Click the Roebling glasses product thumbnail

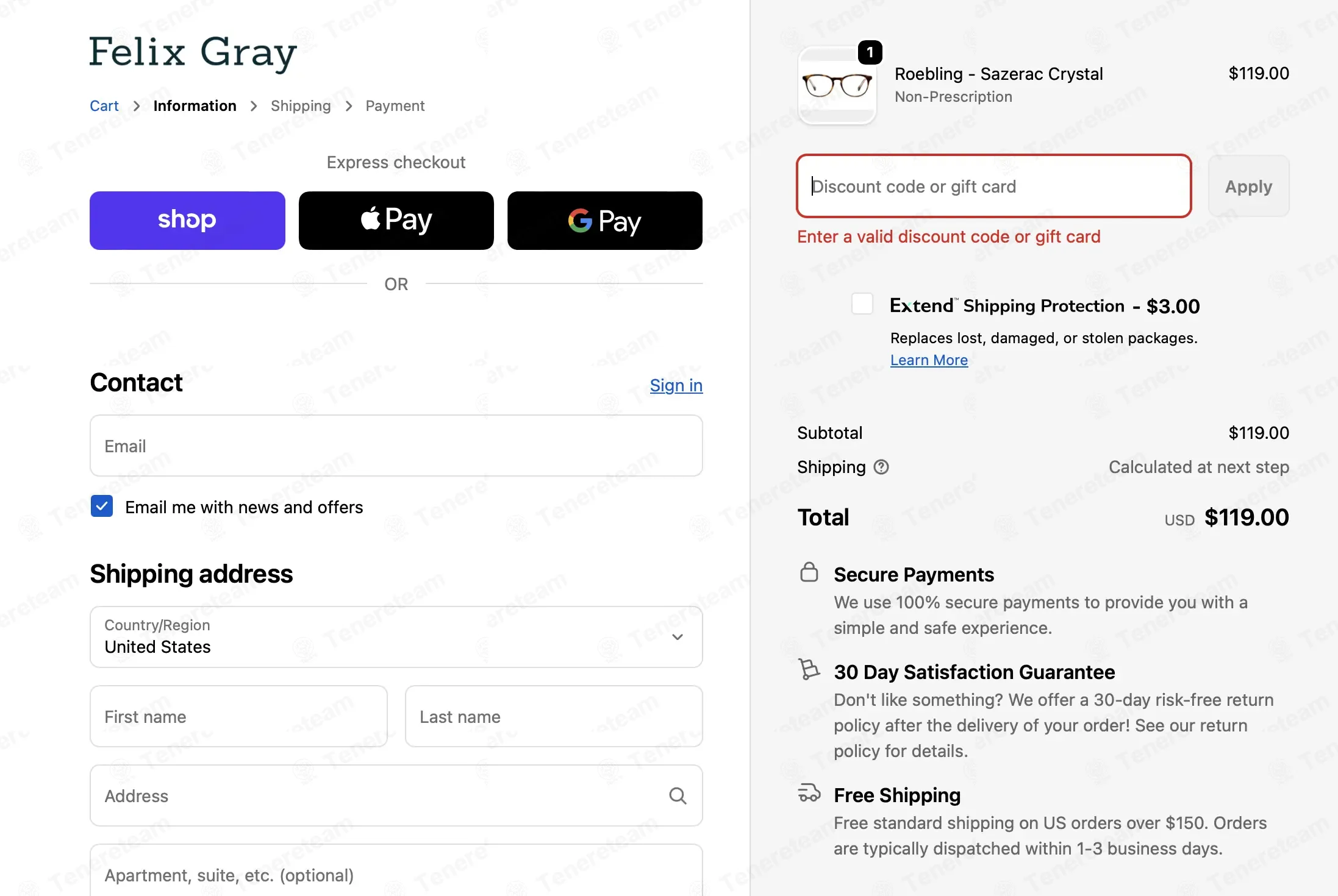[837, 85]
